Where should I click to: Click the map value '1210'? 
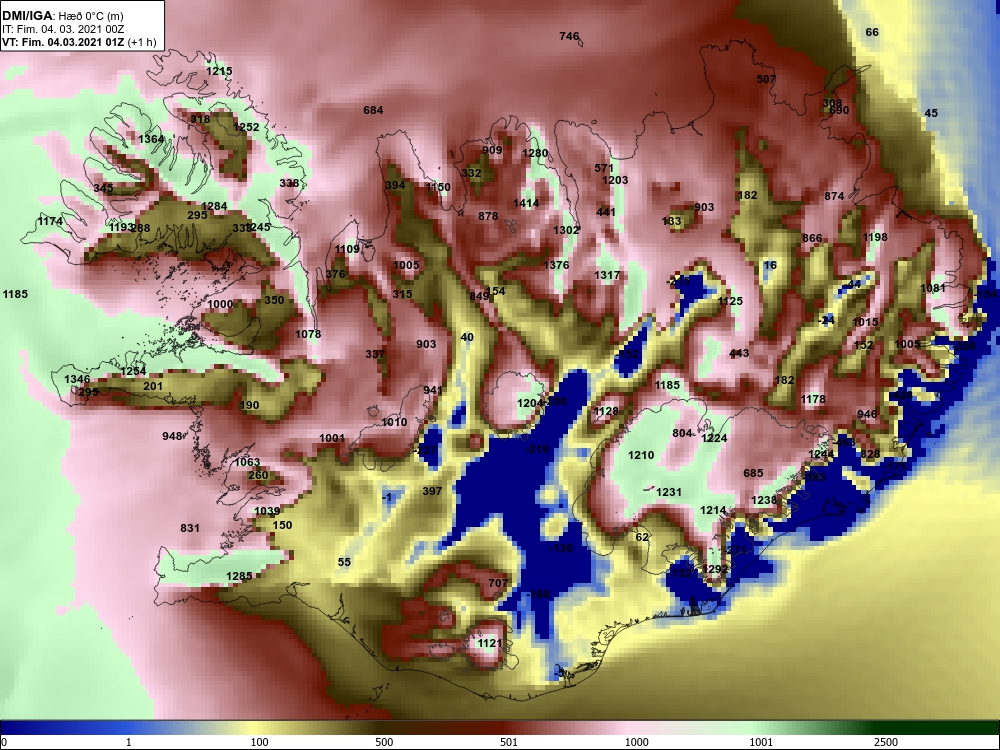pos(641,455)
